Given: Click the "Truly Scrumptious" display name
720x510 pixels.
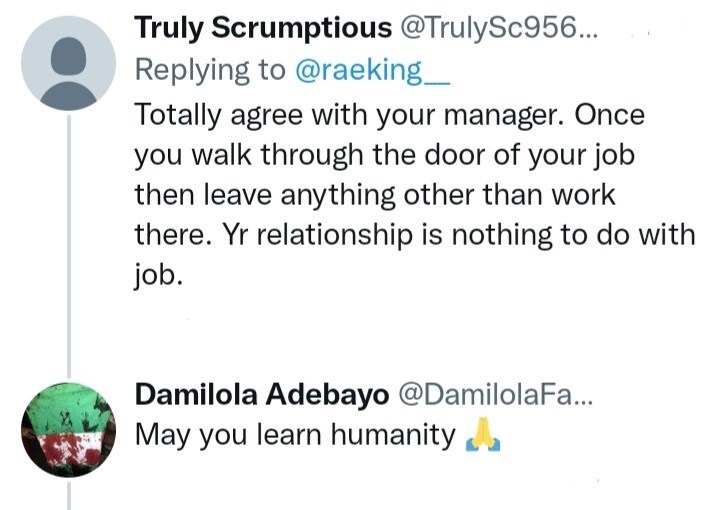Looking at the screenshot, I should (x=262, y=28).
